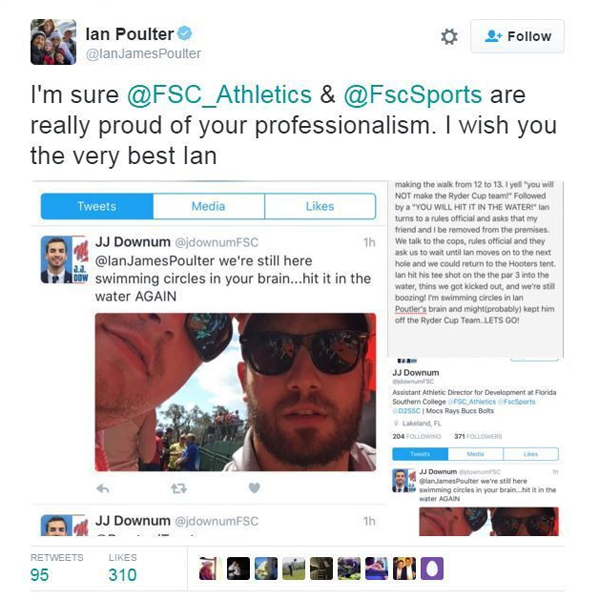
Task: Open the @FscSports mention link
Action: click(412, 96)
